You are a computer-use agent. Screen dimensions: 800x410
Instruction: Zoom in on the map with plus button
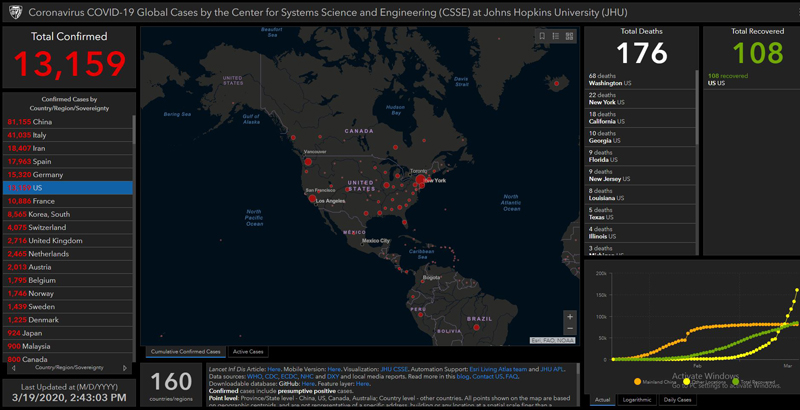point(570,317)
